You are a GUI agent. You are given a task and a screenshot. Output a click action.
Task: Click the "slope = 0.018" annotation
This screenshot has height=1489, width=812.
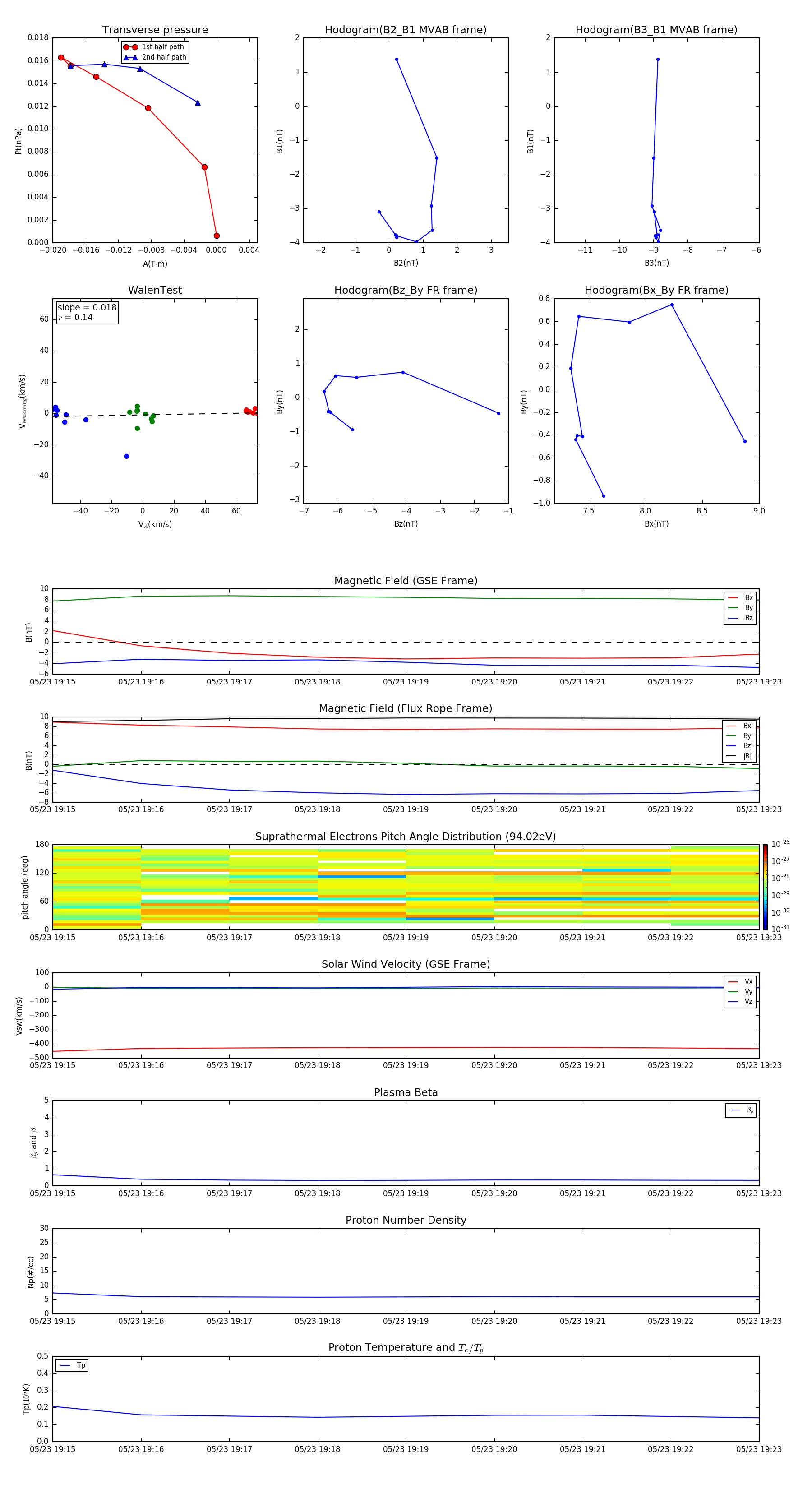(x=87, y=308)
